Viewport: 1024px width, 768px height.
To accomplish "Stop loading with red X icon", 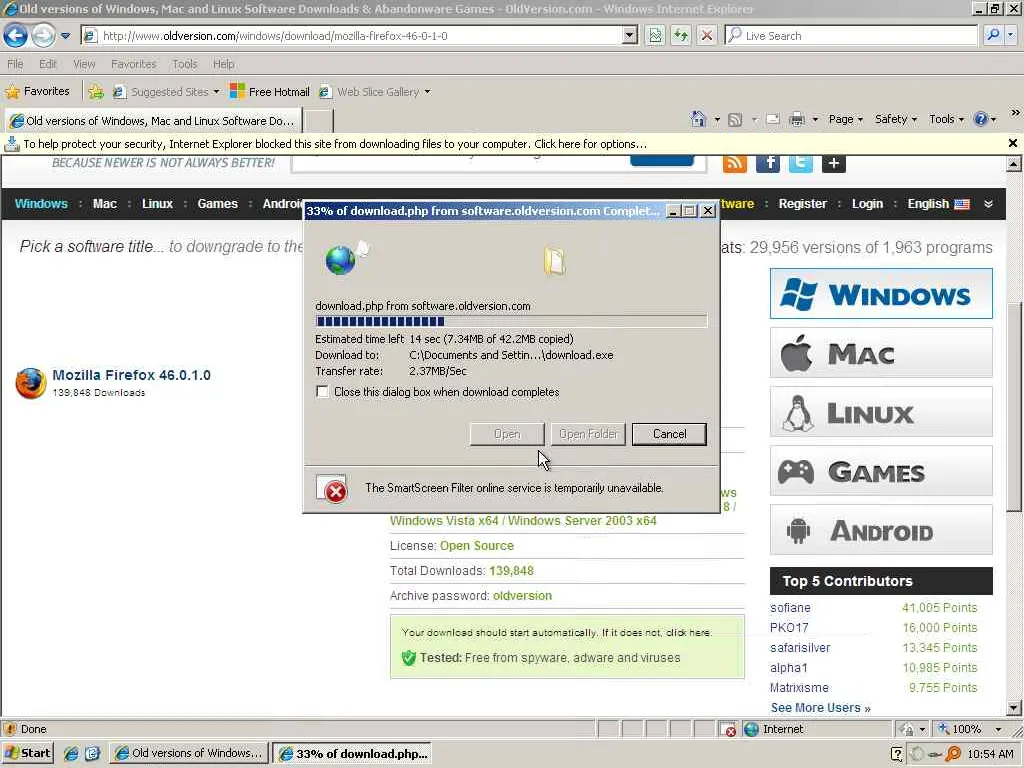I will coord(707,35).
